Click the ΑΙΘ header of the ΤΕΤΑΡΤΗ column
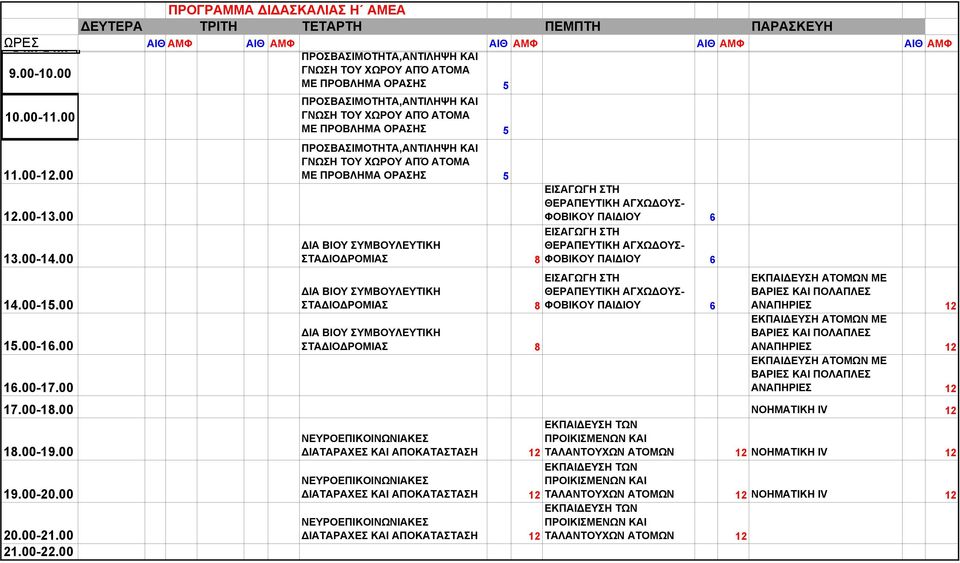The height and width of the screenshot is (563, 960). click(498, 43)
